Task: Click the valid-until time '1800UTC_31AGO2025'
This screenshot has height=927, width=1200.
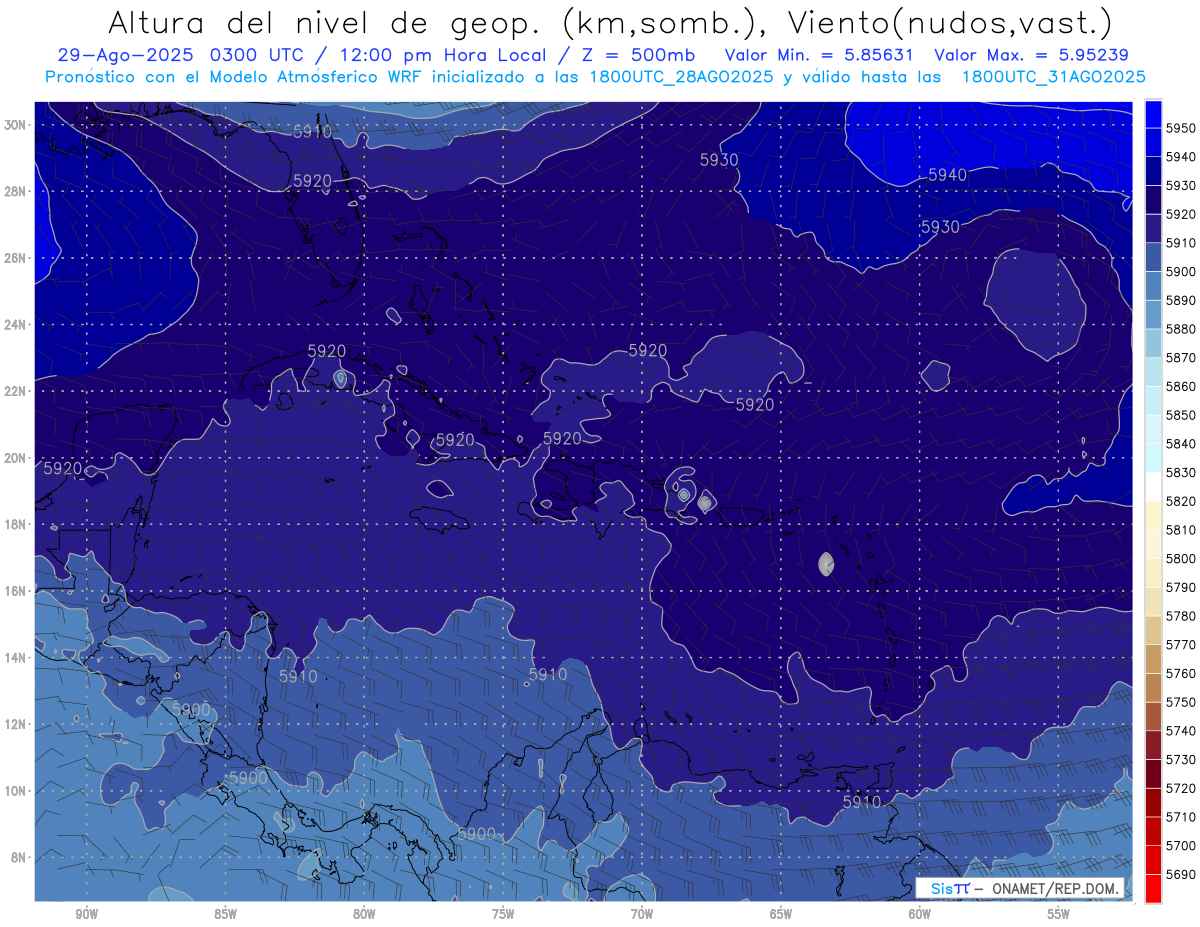Action: [1054, 77]
